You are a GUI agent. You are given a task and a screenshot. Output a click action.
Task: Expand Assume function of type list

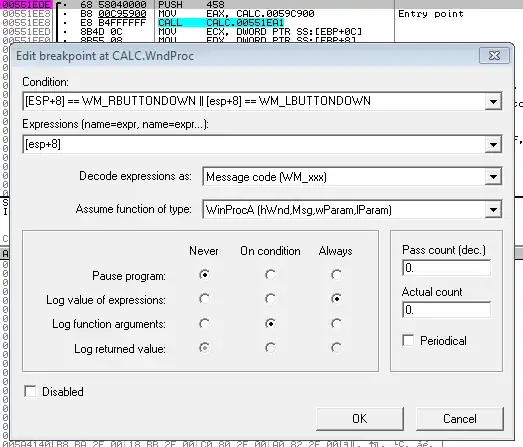point(493,210)
